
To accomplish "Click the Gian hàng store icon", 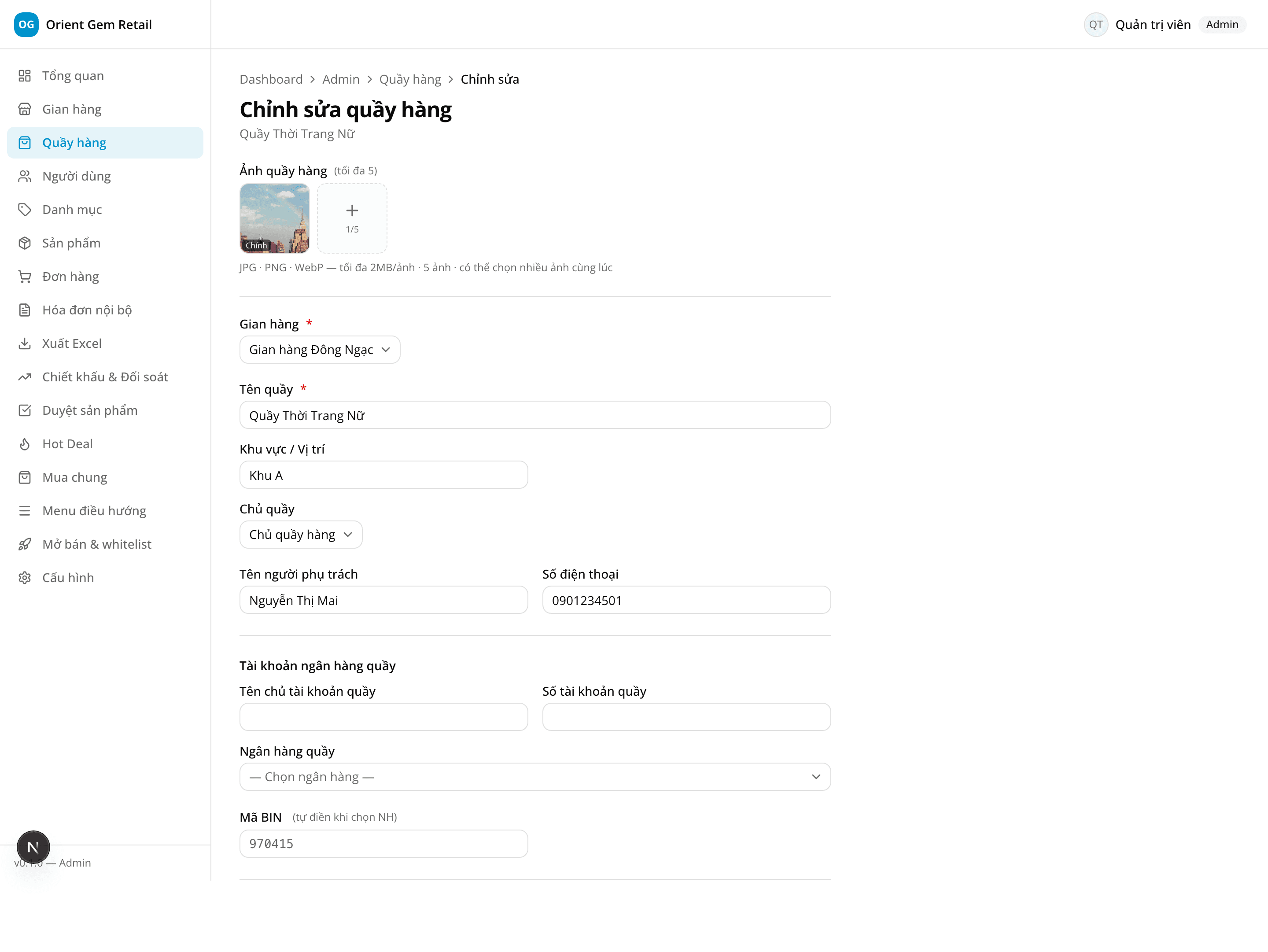I will tap(24, 109).
